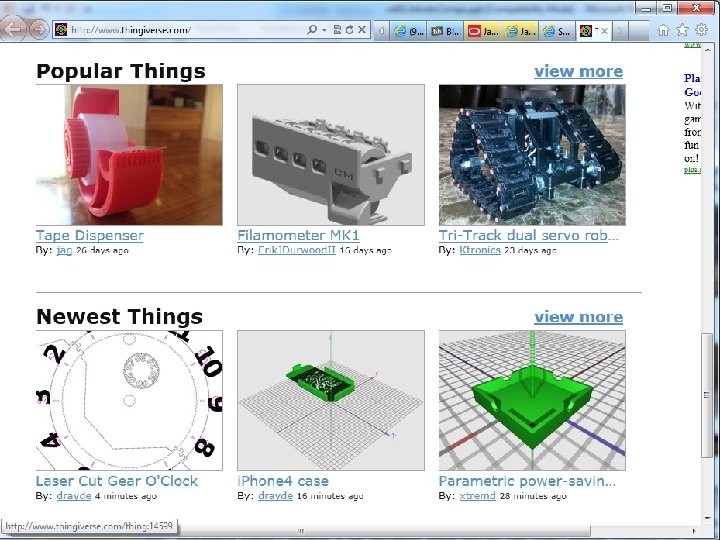
Task: Open author ErikJDurwoodII's profile link
Action: pos(297,250)
